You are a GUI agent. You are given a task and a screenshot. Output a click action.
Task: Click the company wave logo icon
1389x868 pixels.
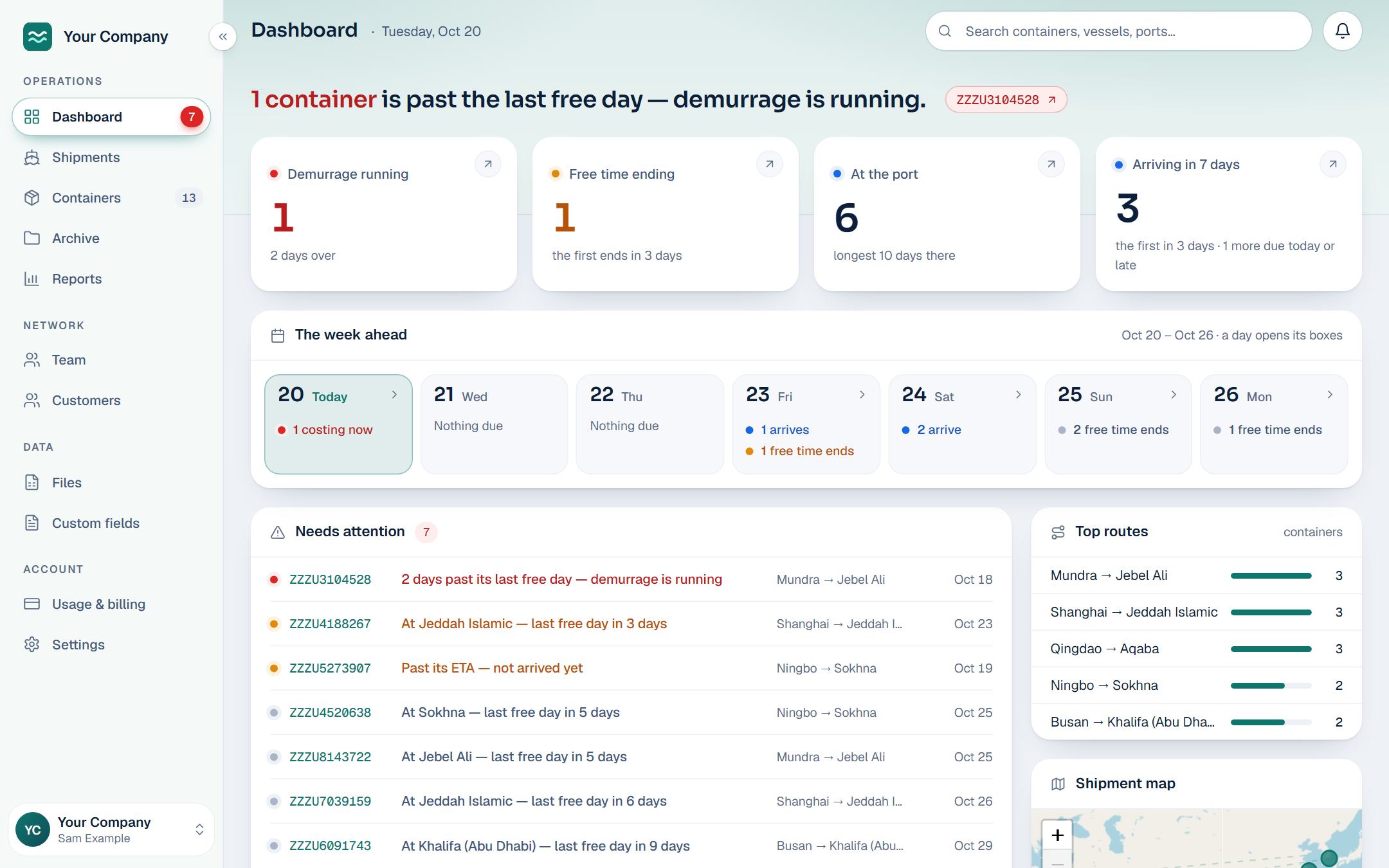point(37,37)
